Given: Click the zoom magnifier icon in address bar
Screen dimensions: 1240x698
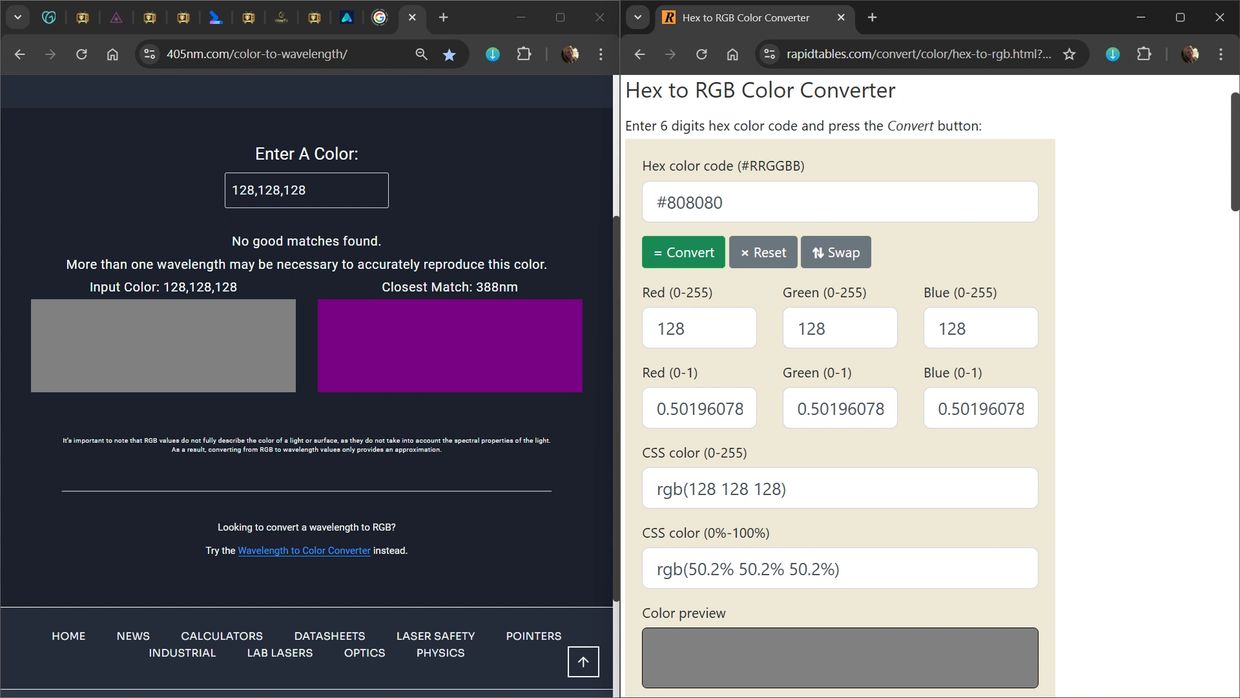Looking at the screenshot, I should [421, 55].
